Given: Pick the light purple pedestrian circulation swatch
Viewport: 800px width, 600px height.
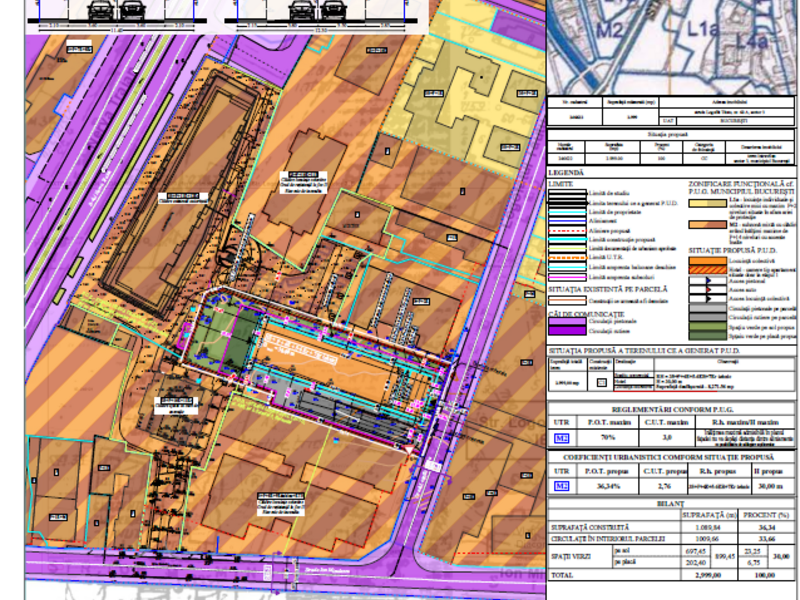Looking at the screenshot, I should point(567,322).
